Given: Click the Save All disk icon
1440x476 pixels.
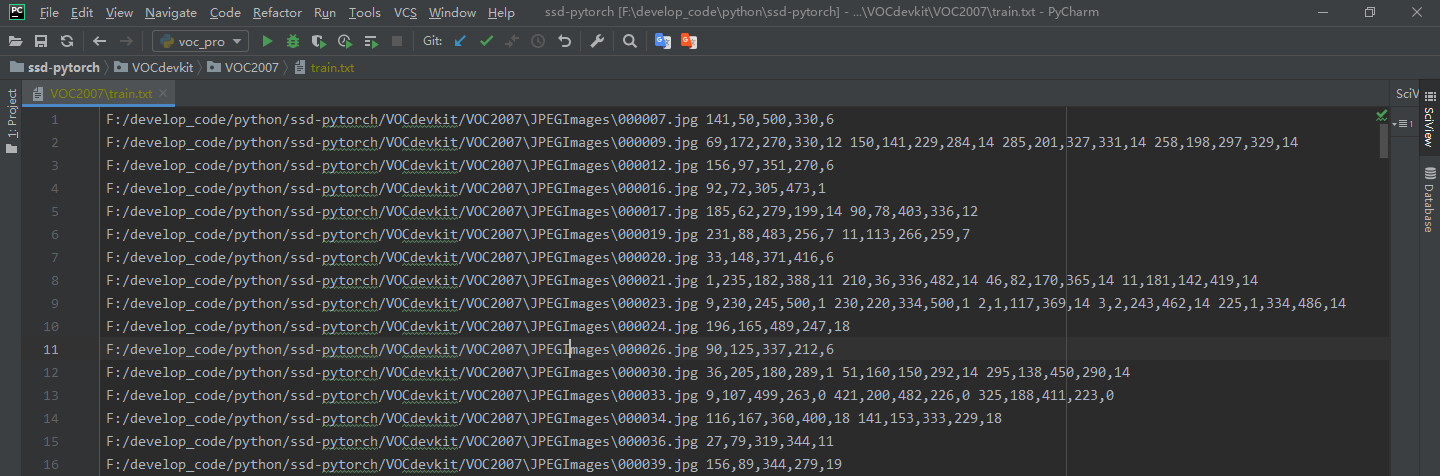Looking at the screenshot, I should click(x=41, y=41).
